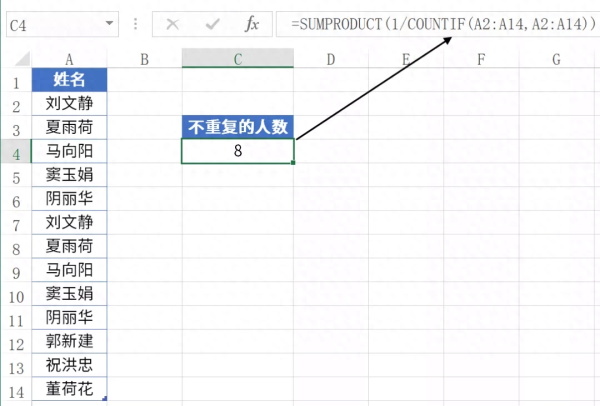Click the Enter checkmark icon in formula bar
600x406 pixels.
click(212, 23)
